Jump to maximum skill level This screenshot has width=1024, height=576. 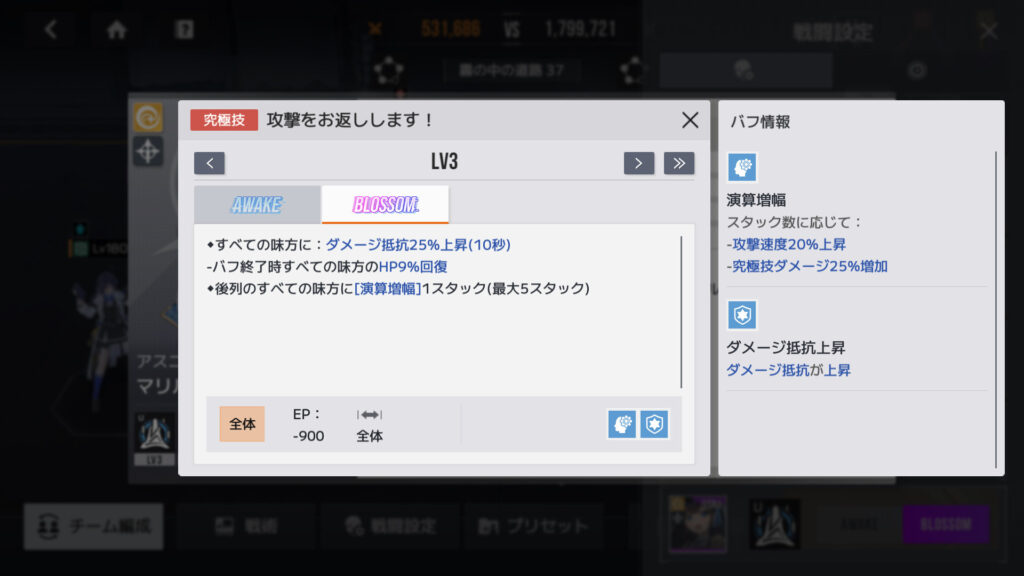pyautogui.click(x=679, y=163)
